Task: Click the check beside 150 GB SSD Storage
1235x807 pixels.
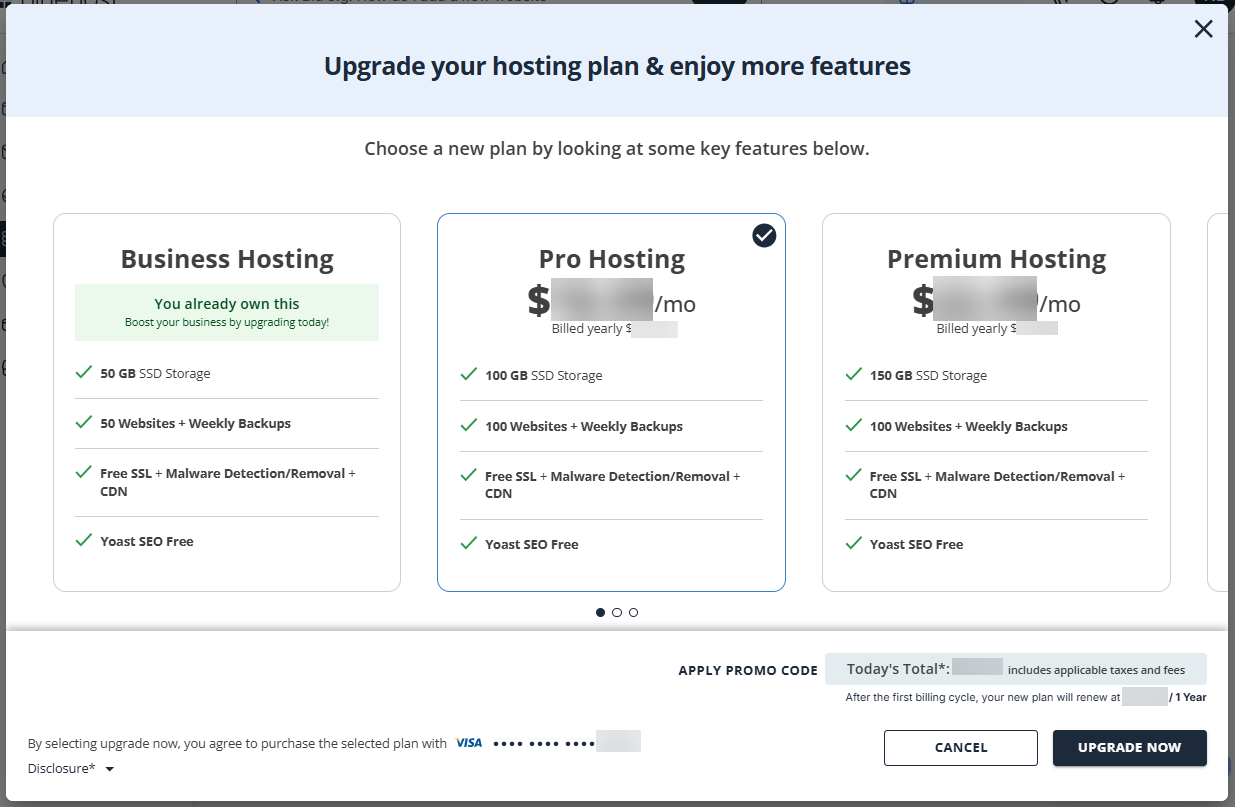Action: point(854,375)
